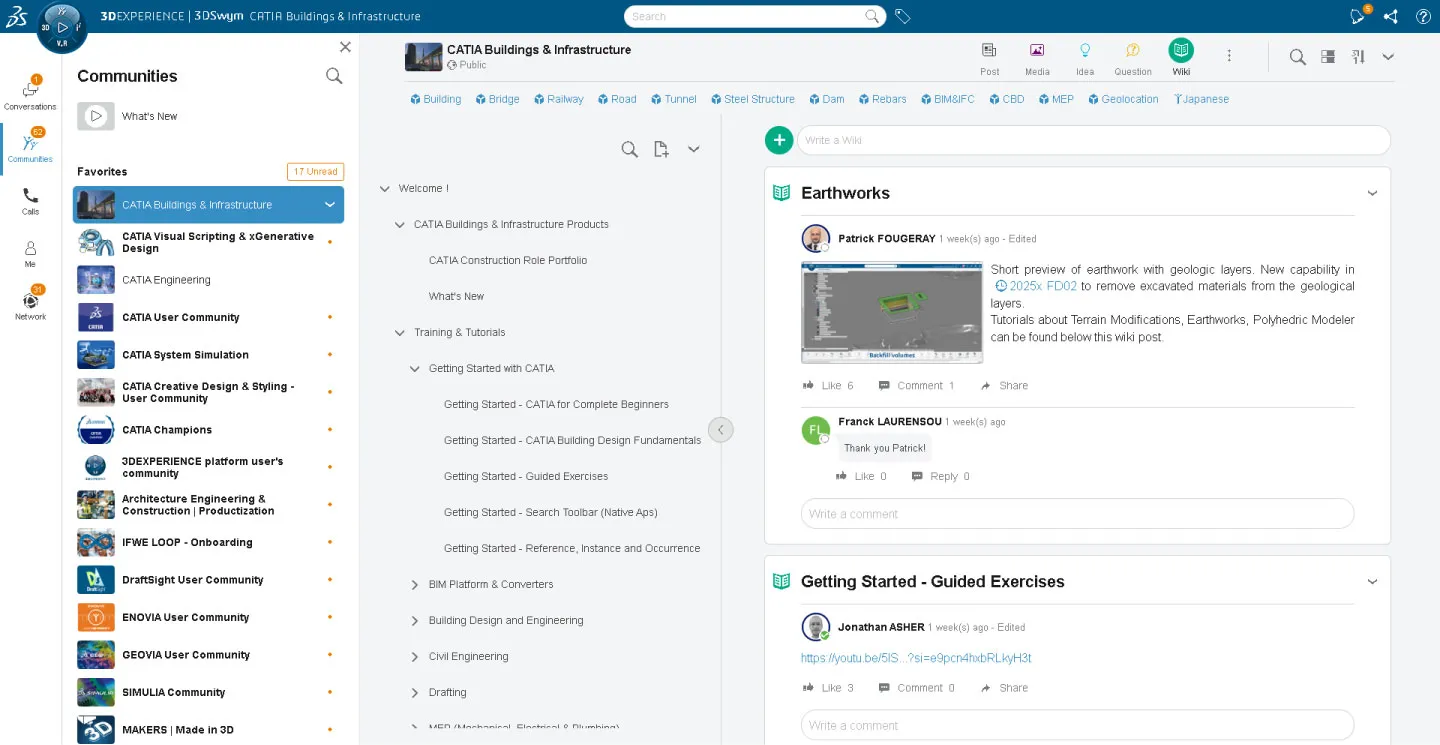Viewport: 1440px width, 745px height.
Task: Filter by Railway tag
Action: click(x=559, y=99)
